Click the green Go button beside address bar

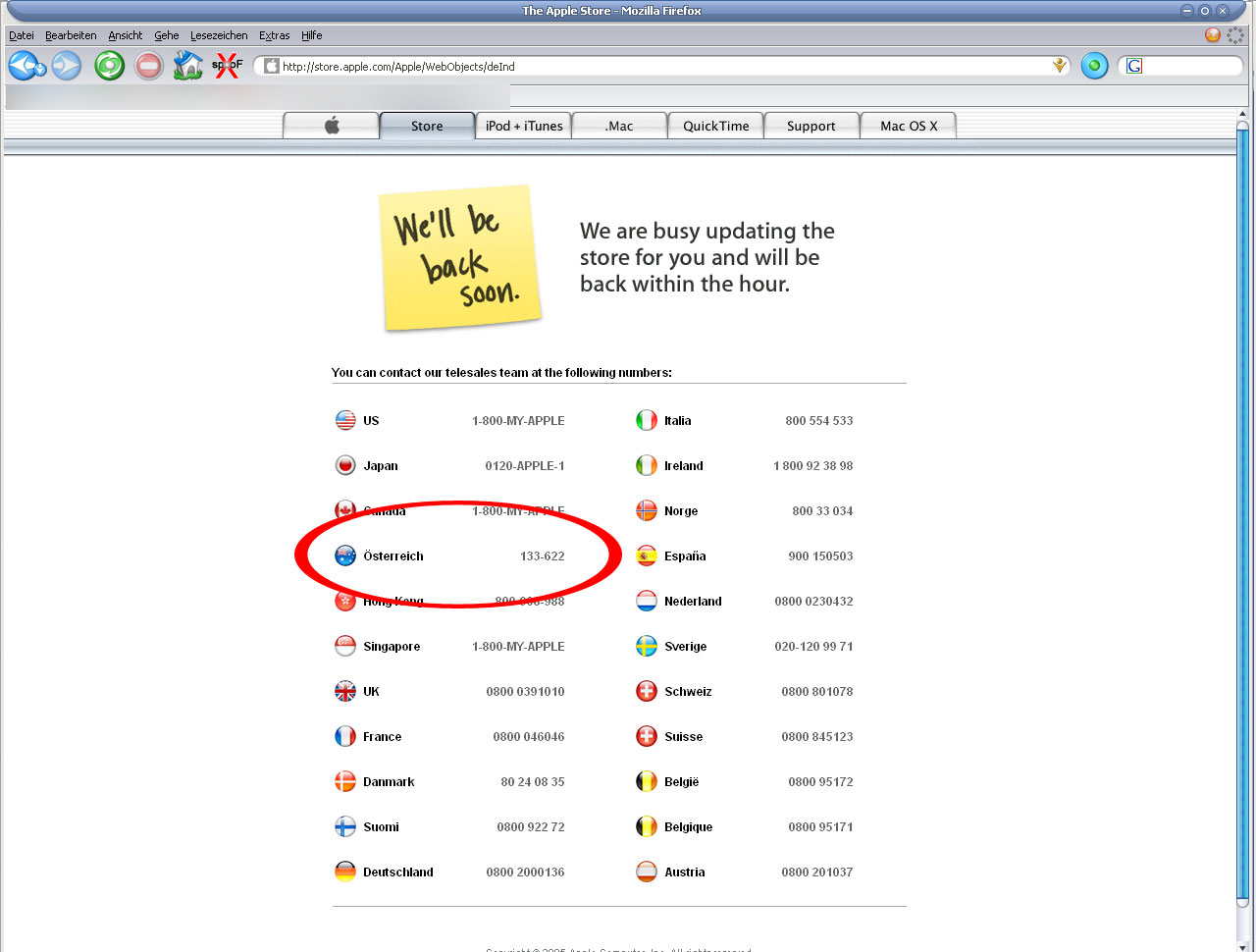(1094, 66)
